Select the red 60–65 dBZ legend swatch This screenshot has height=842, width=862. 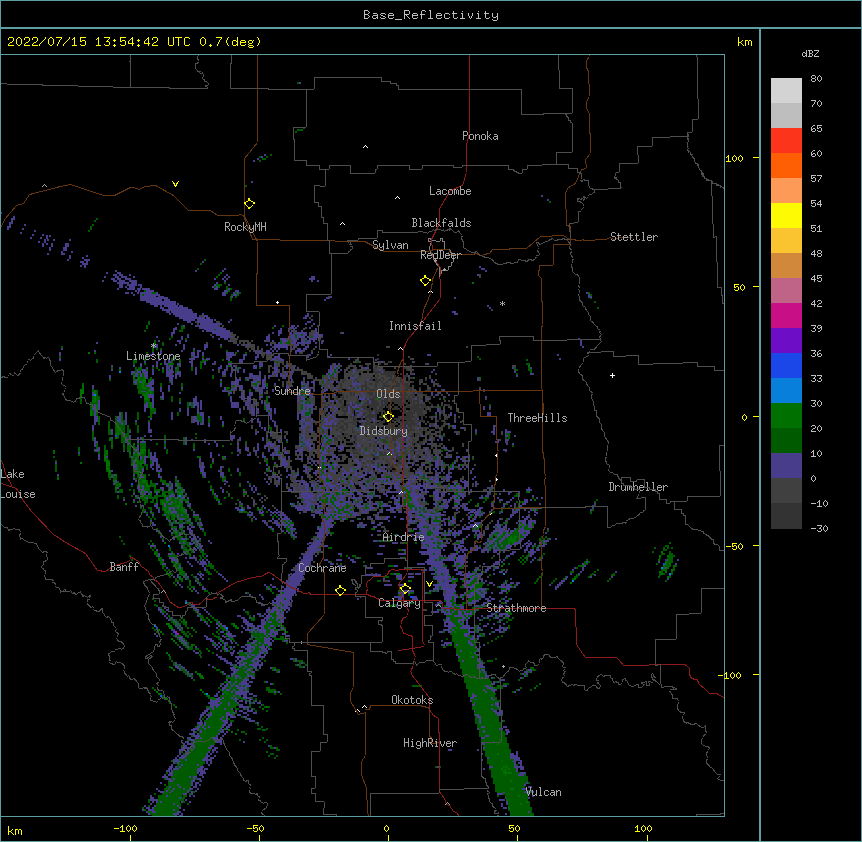click(786, 141)
